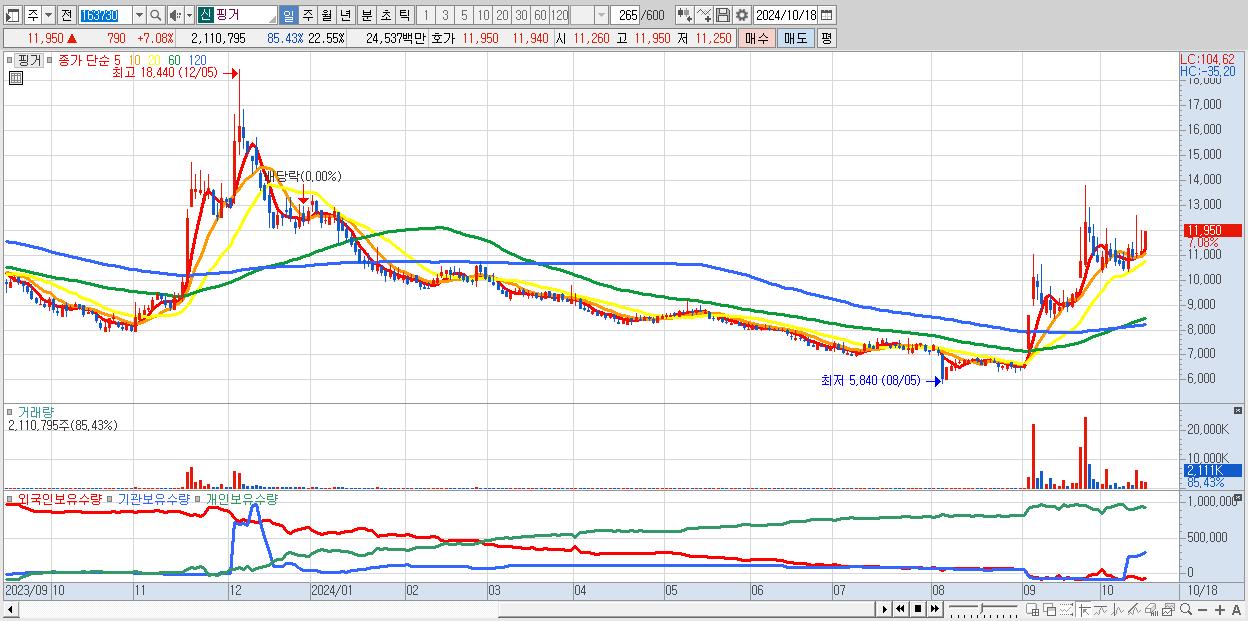Open the custom interval dropdown arrow
The height and width of the screenshot is (621, 1248).
click(601, 15)
